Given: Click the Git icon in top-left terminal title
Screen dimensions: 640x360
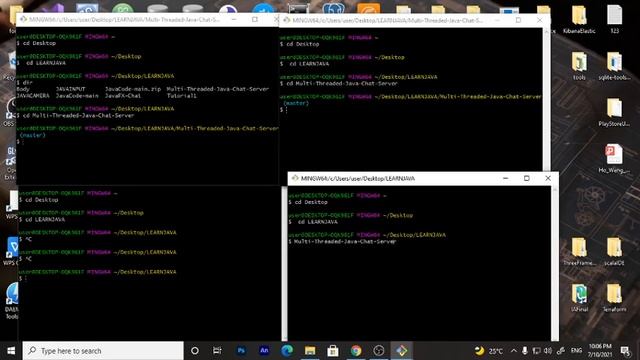Looking at the screenshot, I should (x=23, y=19).
